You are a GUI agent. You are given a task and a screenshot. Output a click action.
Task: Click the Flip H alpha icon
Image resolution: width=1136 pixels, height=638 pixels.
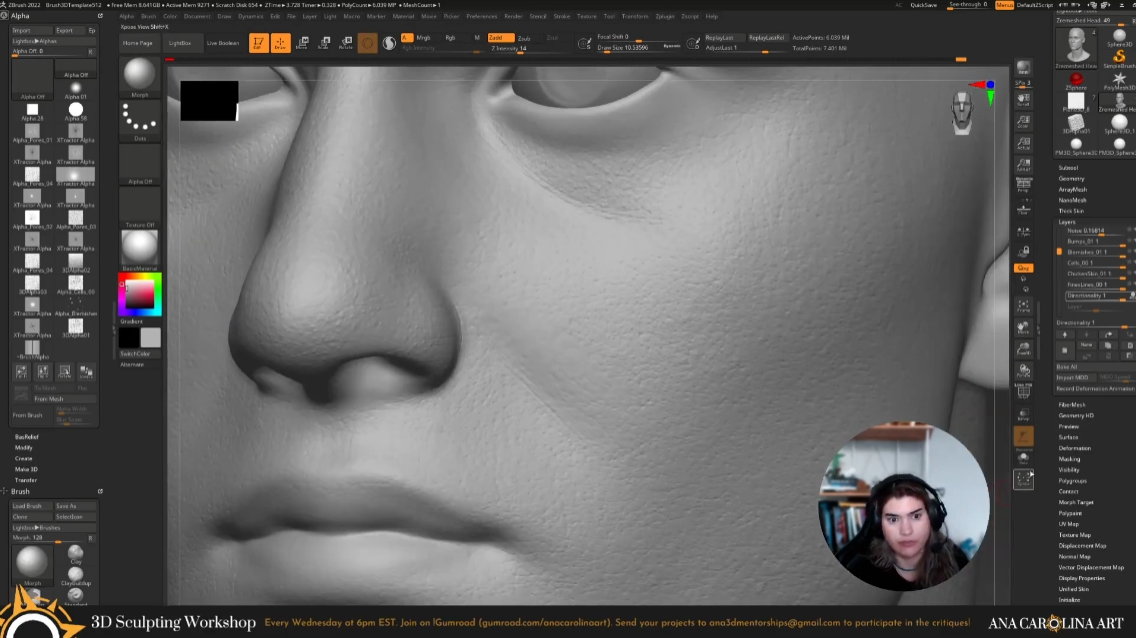coord(22,372)
